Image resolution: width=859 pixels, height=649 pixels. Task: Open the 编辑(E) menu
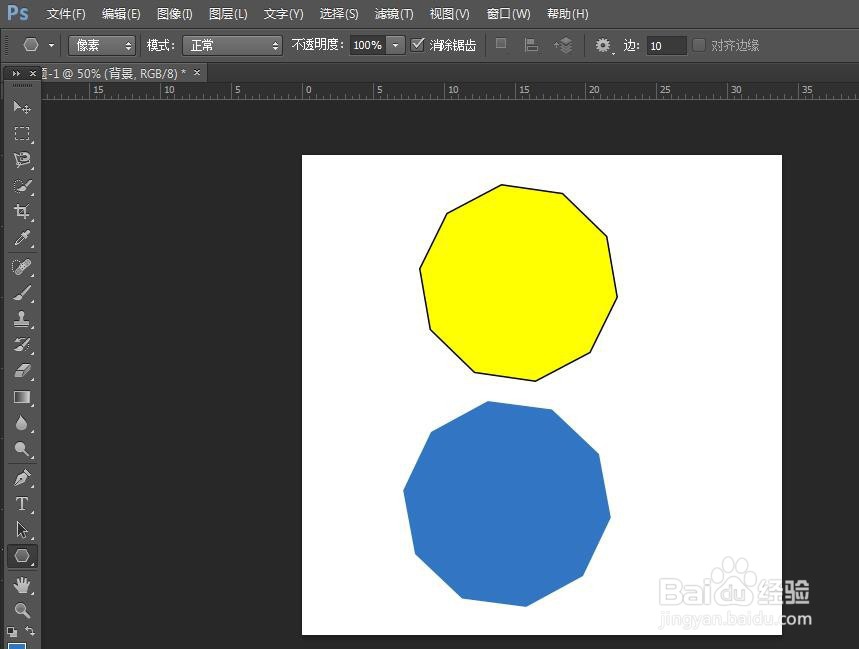pyautogui.click(x=121, y=14)
